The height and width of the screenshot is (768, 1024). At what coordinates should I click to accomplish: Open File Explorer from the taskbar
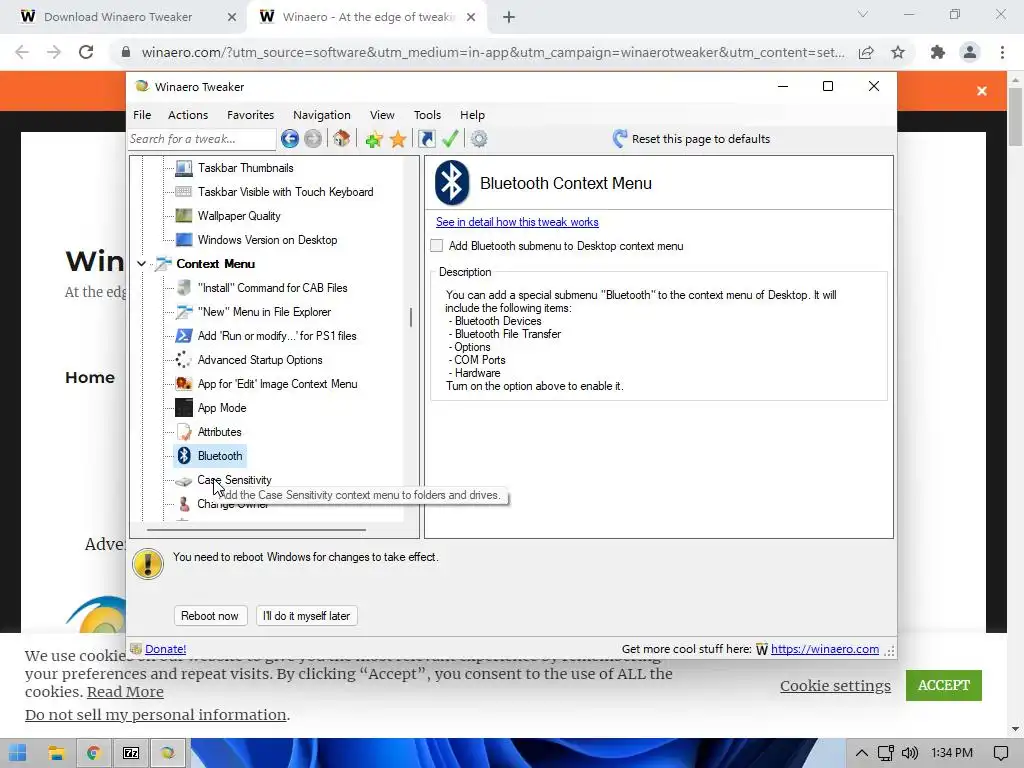click(x=56, y=753)
